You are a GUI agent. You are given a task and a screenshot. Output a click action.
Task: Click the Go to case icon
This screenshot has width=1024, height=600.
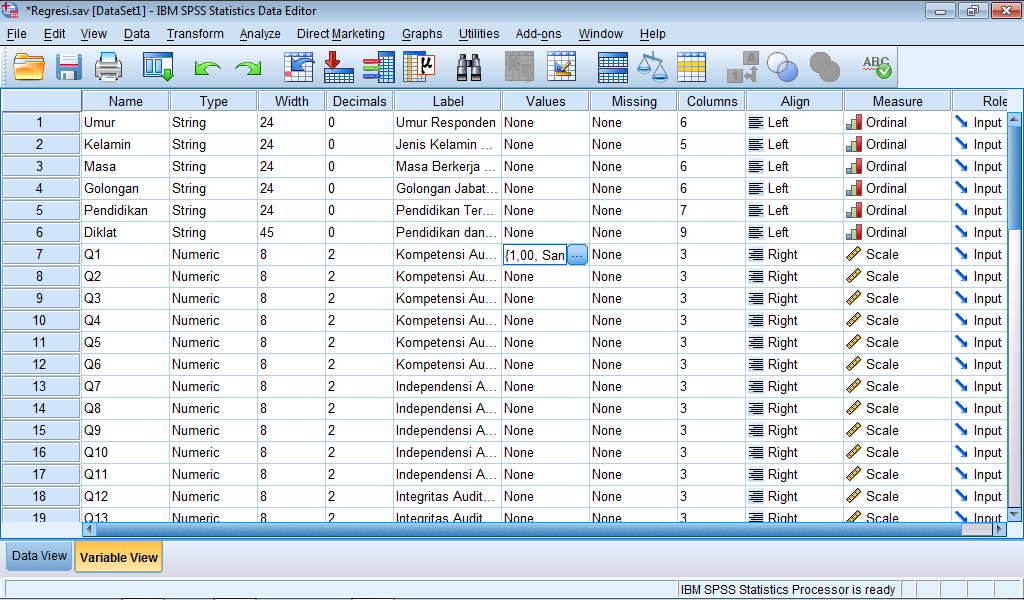pos(298,67)
